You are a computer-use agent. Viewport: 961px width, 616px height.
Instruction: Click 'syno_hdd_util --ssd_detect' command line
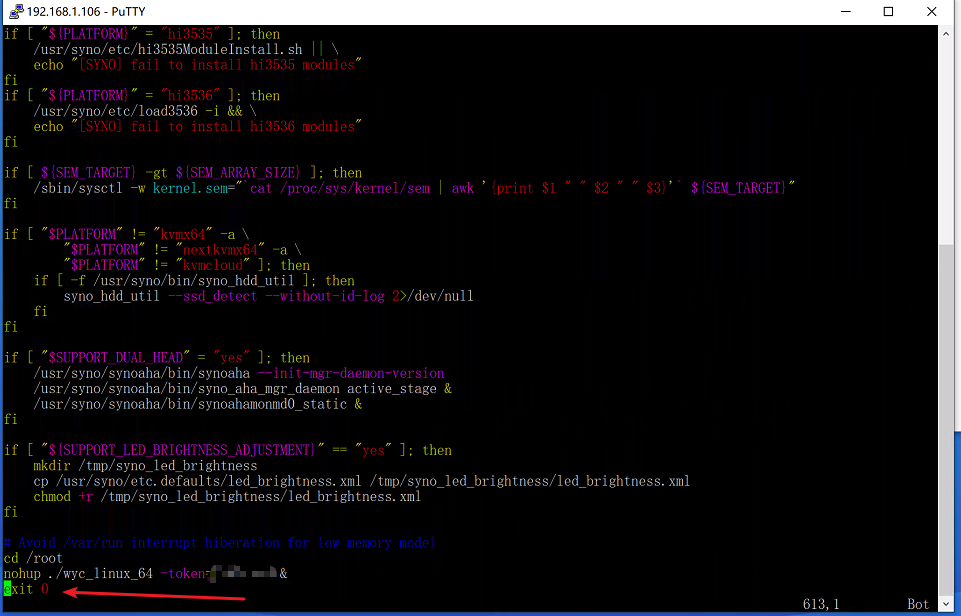[268, 297]
